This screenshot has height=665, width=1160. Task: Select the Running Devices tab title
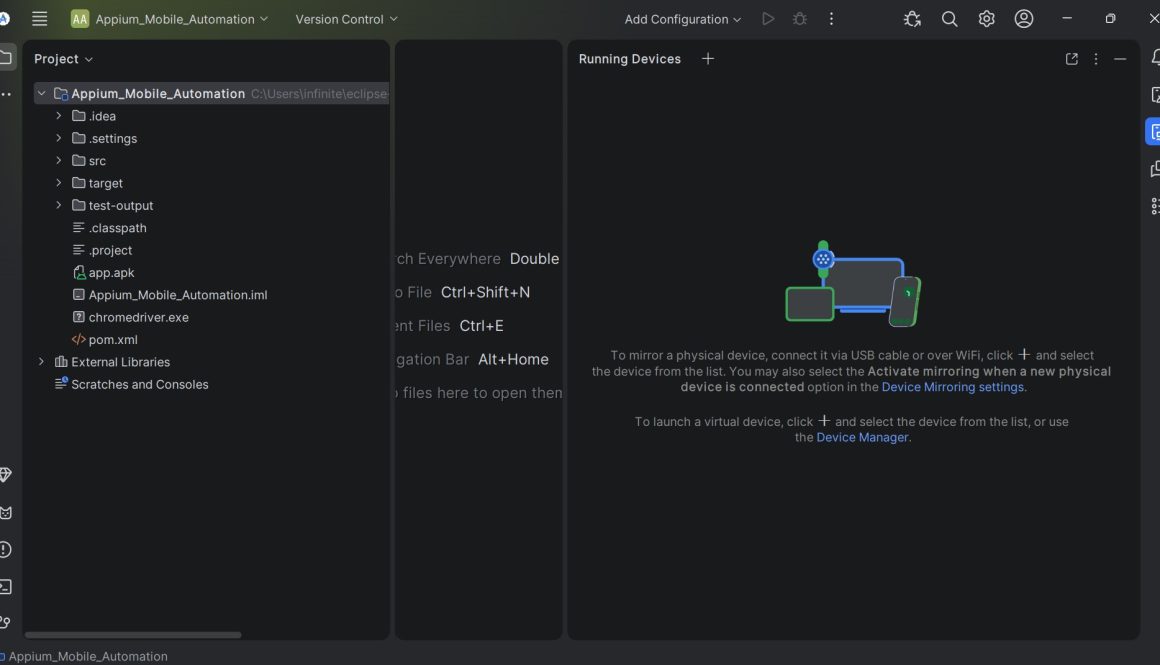coord(630,59)
